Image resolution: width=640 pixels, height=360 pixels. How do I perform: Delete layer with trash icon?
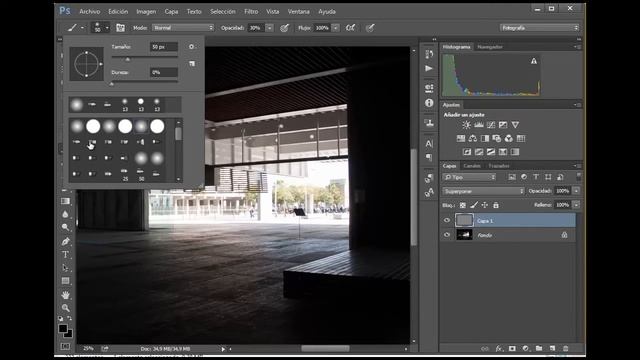(565, 349)
